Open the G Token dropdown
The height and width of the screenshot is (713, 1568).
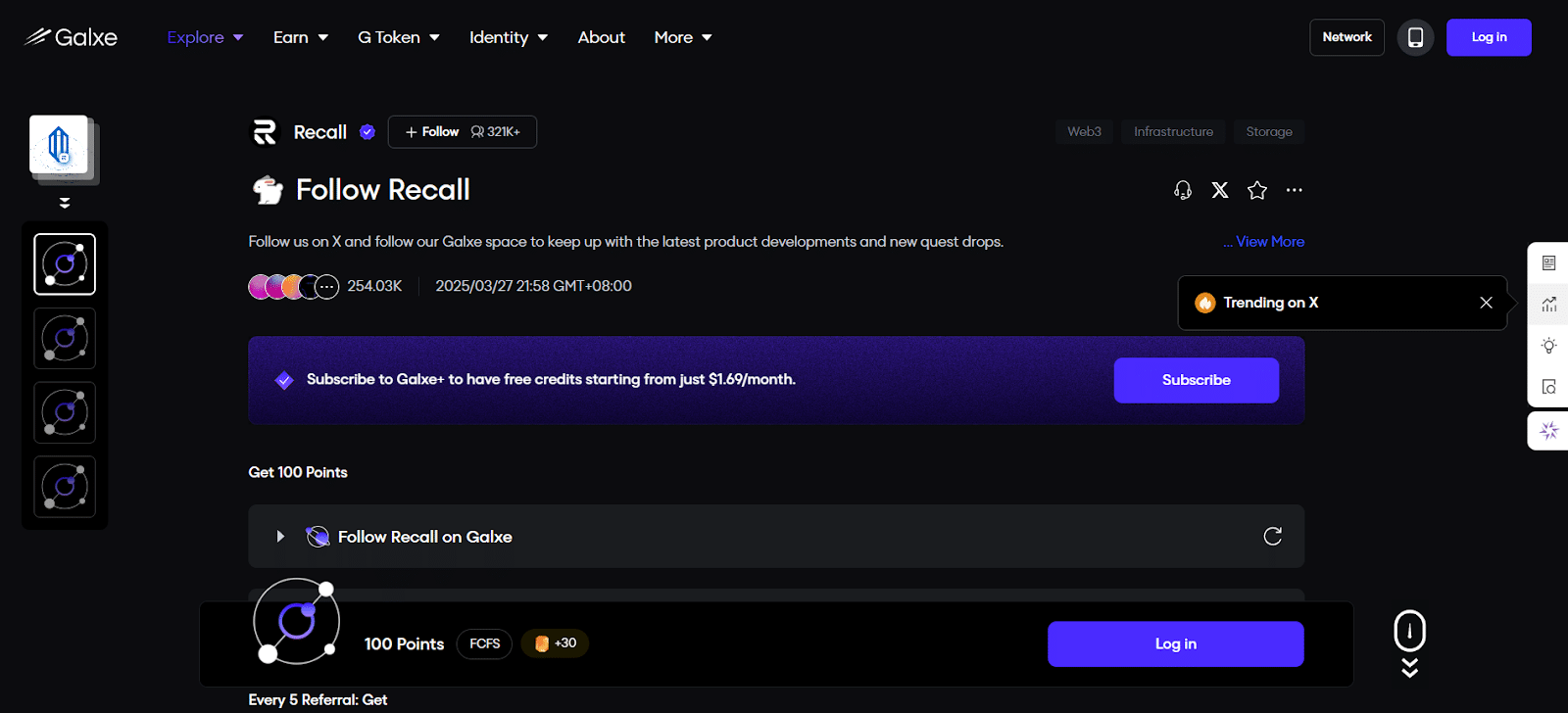coord(398,37)
